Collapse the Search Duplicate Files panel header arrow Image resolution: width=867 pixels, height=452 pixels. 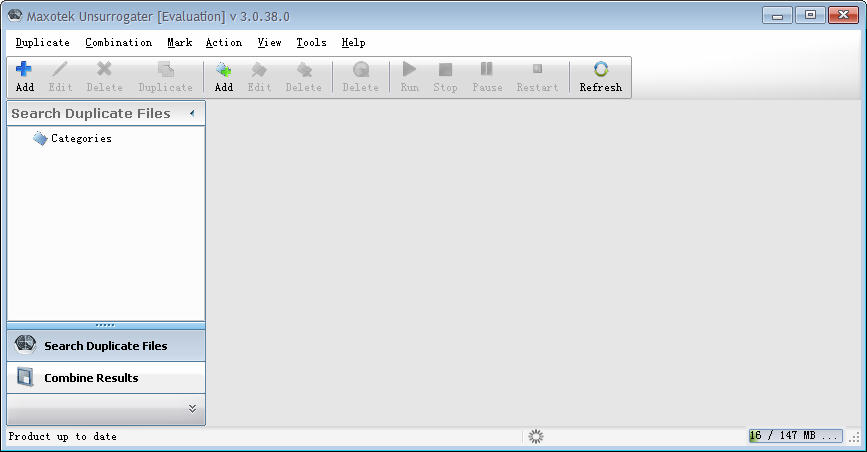click(191, 113)
